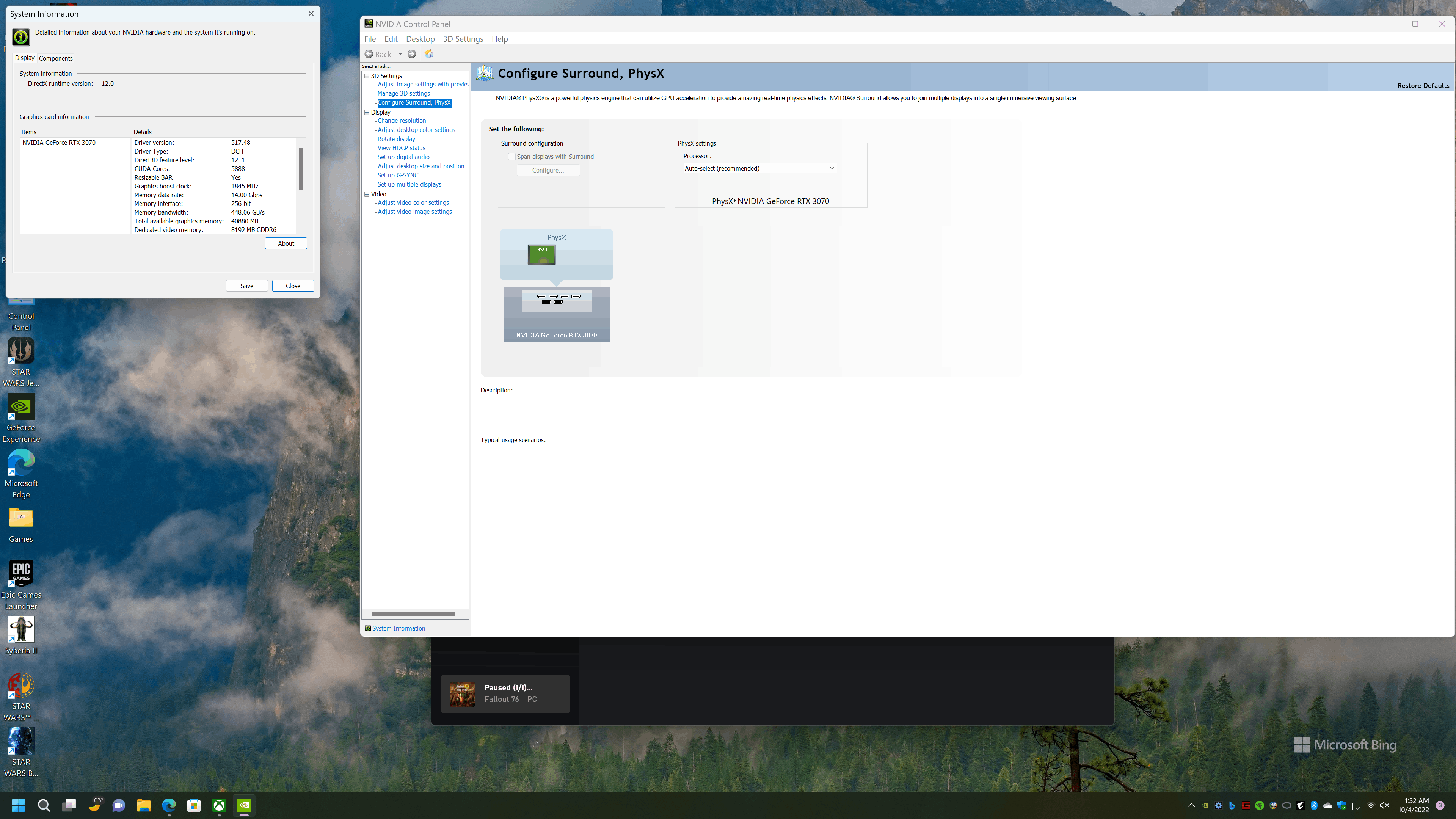The image size is (1456, 819).
Task: Switch to the Components tab
Action: pyautogui.click(x=55, y=58)
